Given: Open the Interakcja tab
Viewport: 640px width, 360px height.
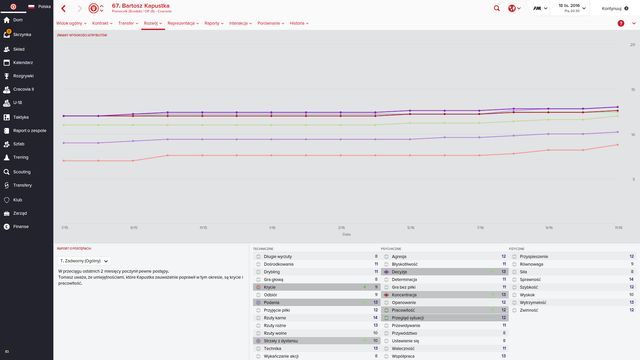Looking at the screenshot, I should [x=240, y=23].
